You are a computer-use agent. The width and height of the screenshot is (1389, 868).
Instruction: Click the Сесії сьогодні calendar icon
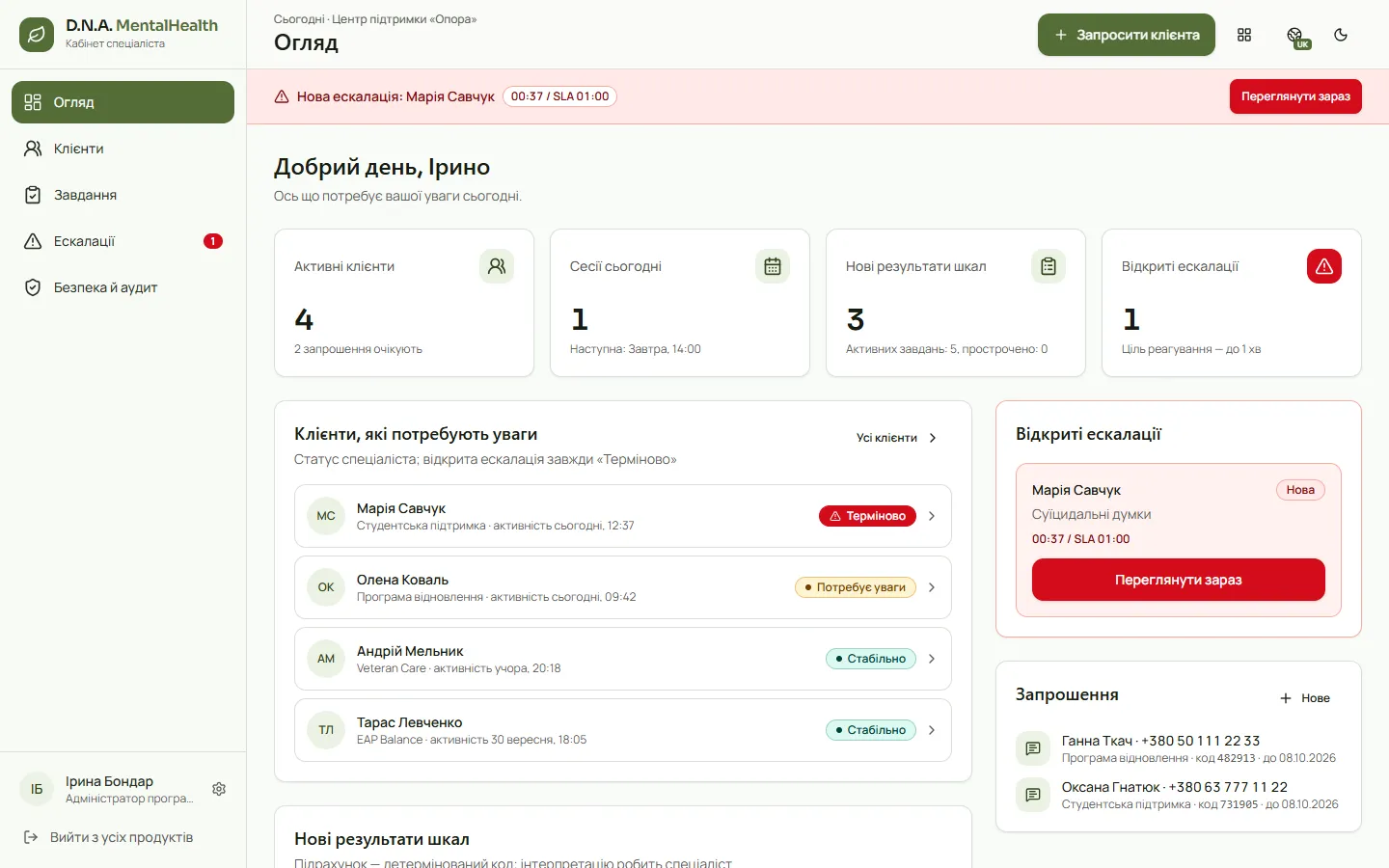click(x=773, y=266)
